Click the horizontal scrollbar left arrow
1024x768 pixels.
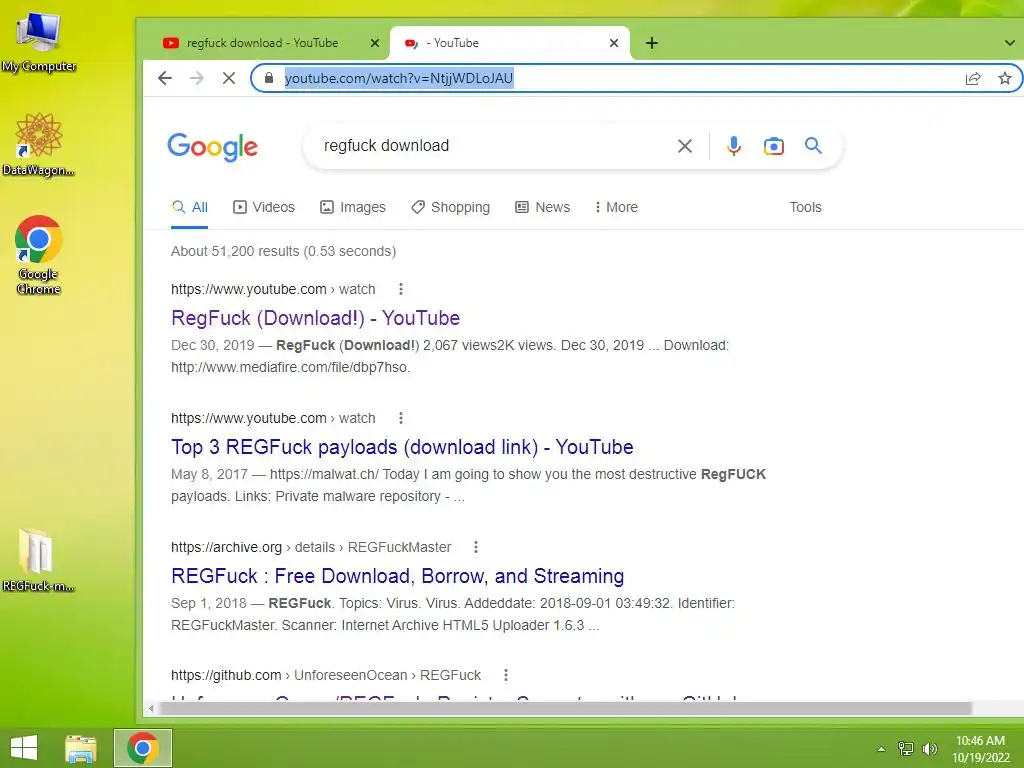tap(151, 709)
